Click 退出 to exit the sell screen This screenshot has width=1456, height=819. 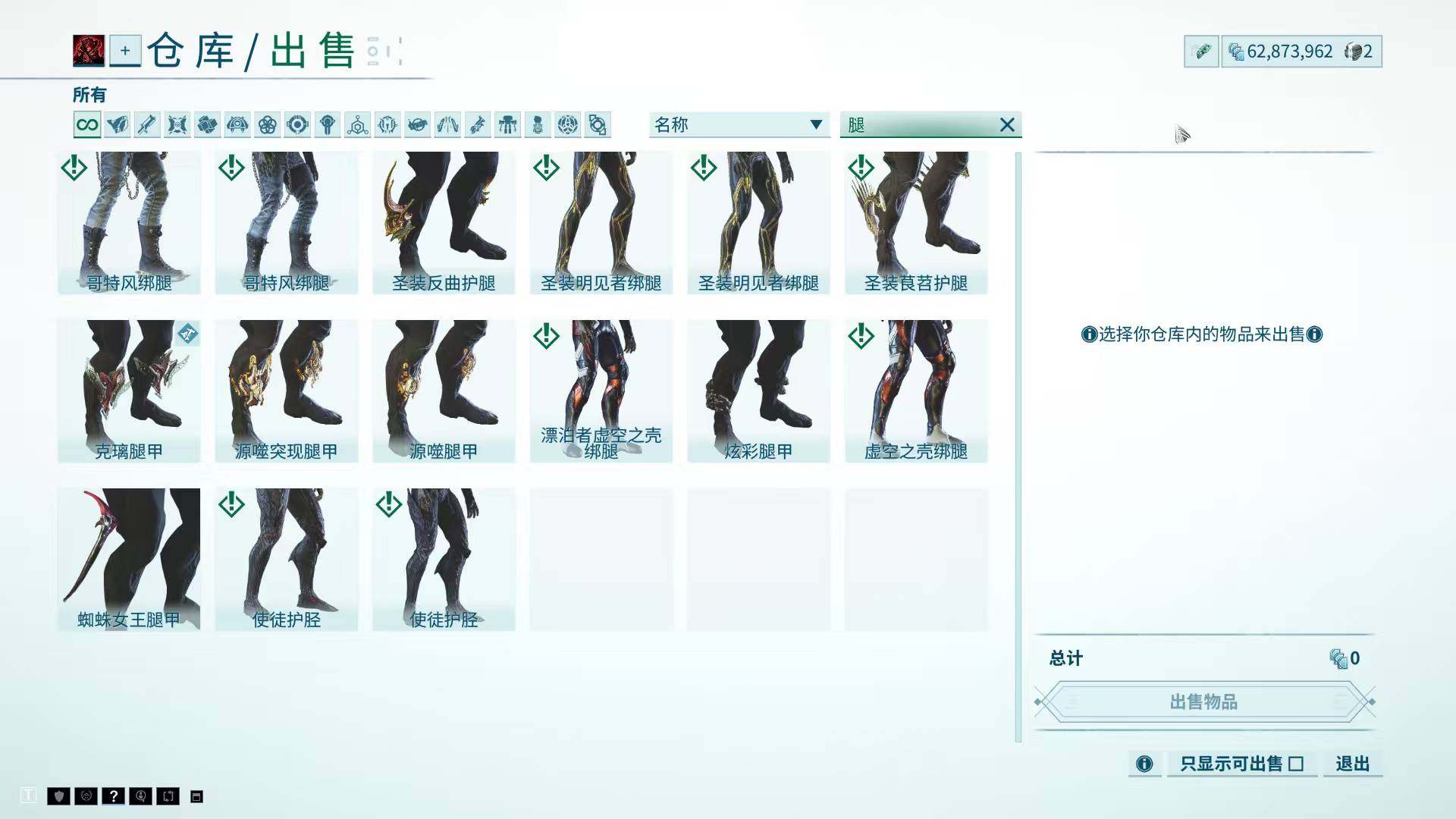(x=1352, y=764)
